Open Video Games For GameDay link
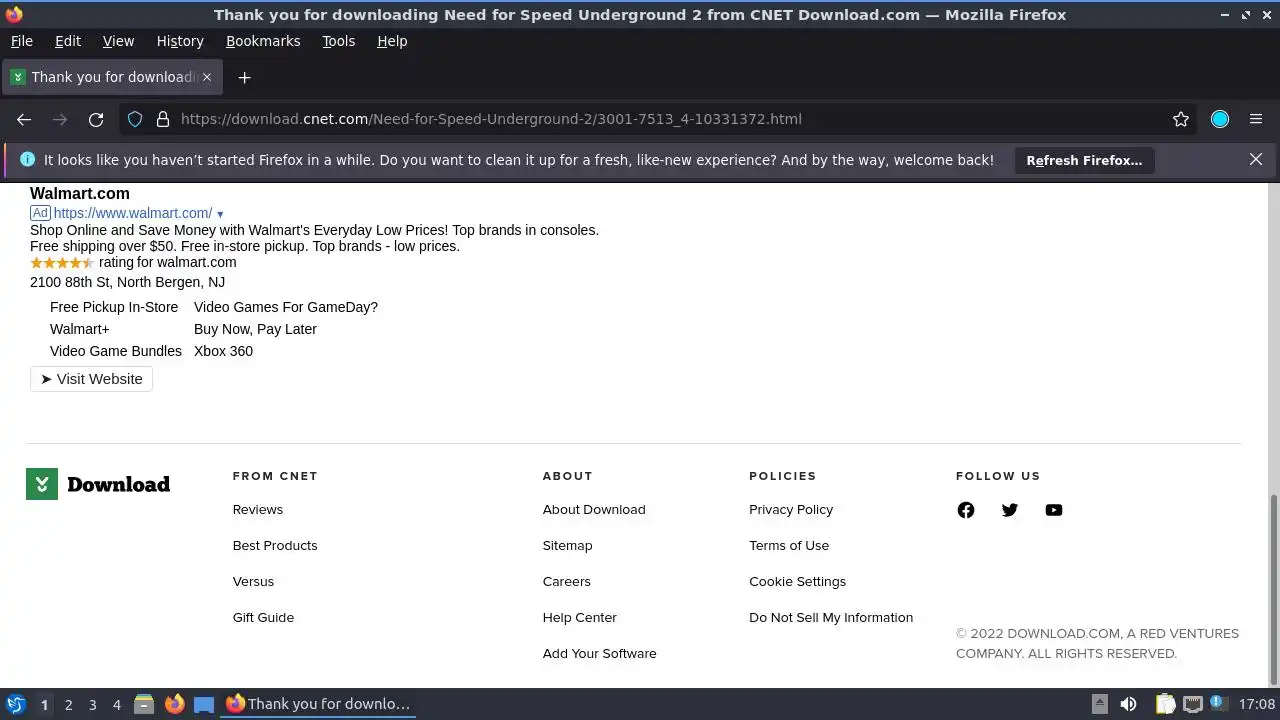This screenshot has width=1280, height=720. [x=286, y=307]
